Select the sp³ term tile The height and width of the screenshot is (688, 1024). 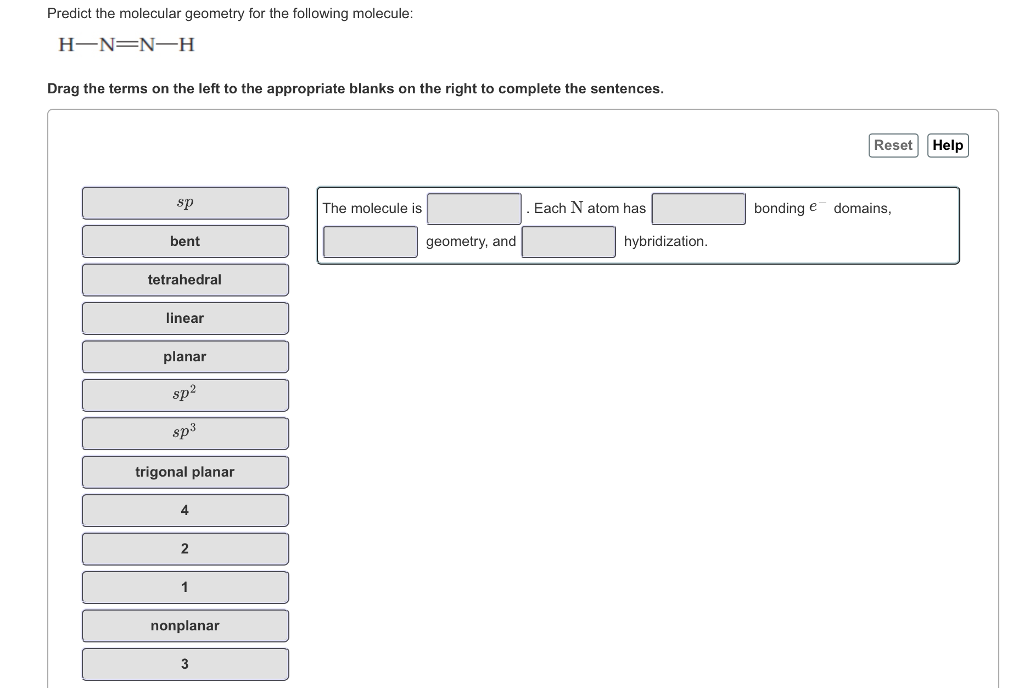185,433
